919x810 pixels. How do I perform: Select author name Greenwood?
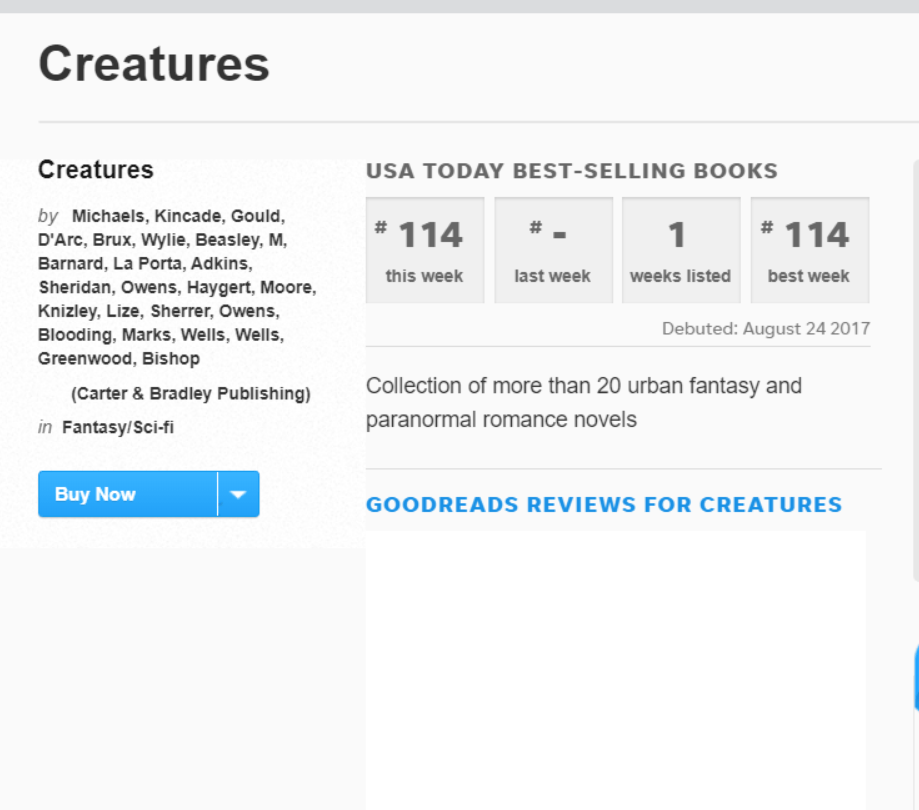pos(85,358)
